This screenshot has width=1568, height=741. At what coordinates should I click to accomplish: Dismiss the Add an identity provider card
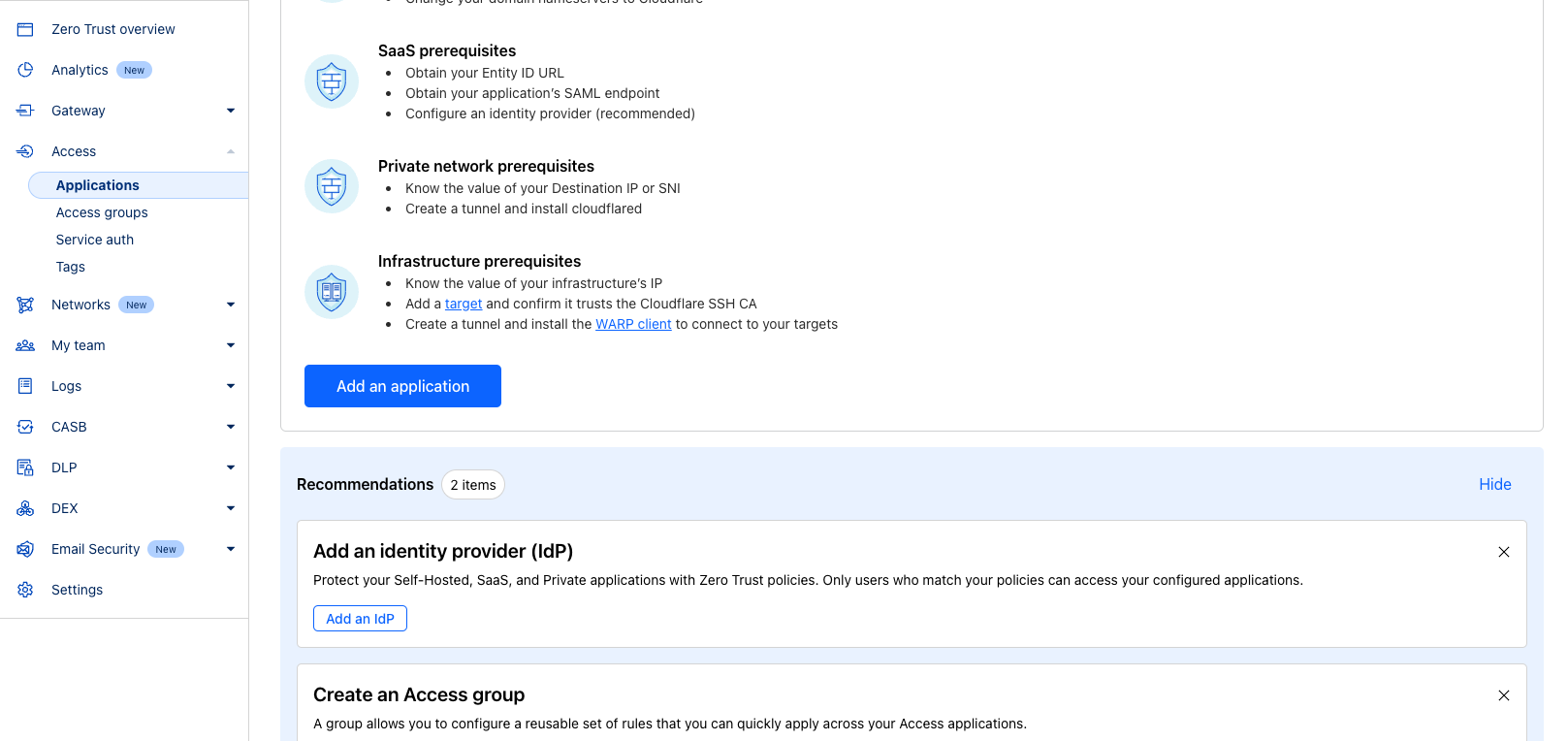(1504, 552)
